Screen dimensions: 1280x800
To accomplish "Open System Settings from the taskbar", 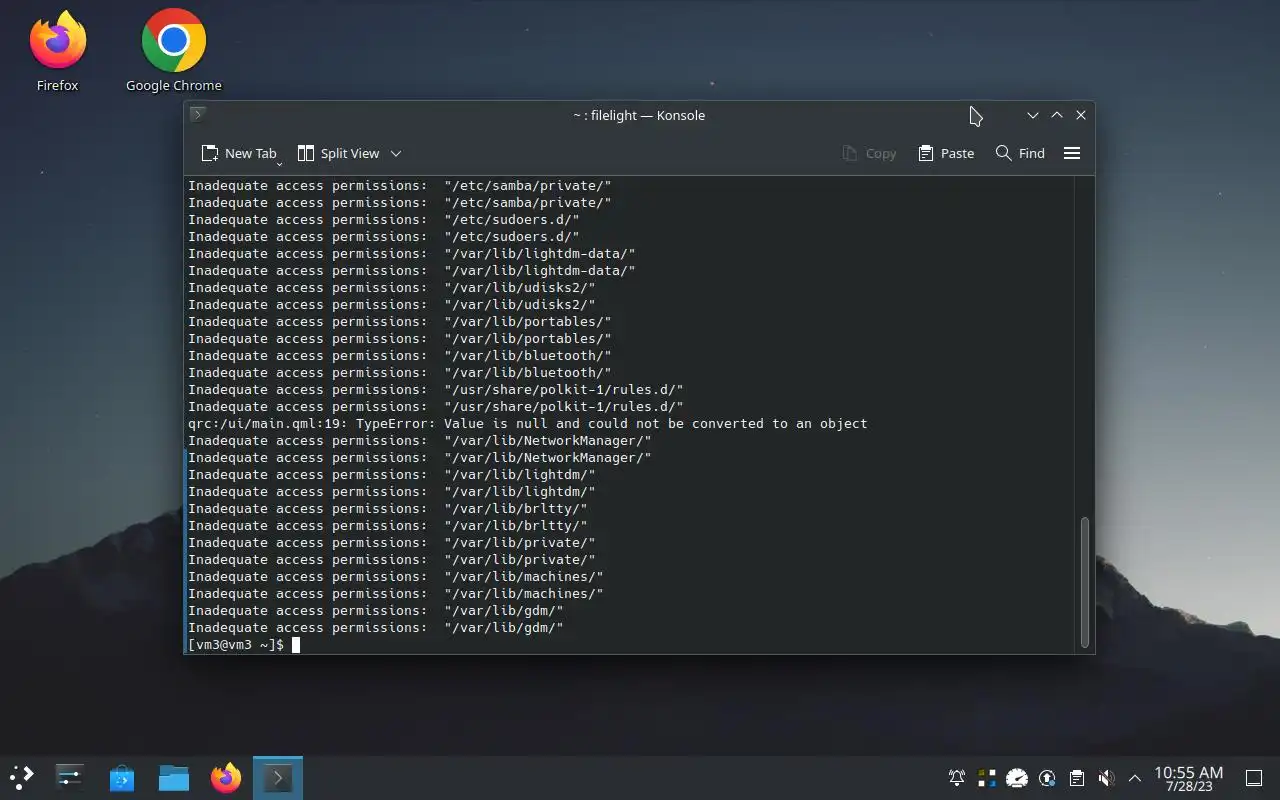I will [x=70, y=777].
